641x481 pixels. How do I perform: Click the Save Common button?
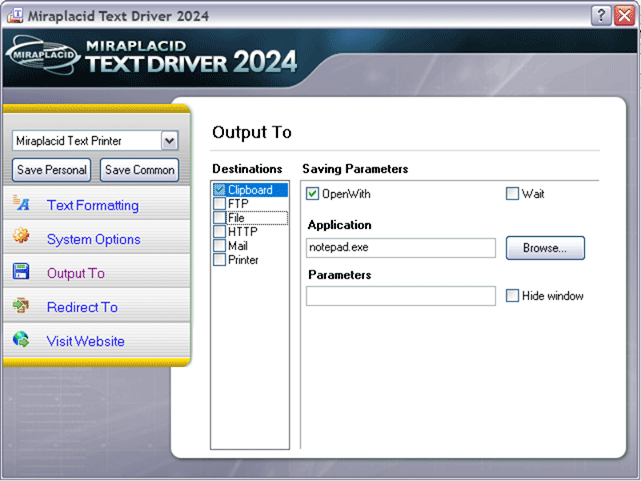click(x=139, y=170)
